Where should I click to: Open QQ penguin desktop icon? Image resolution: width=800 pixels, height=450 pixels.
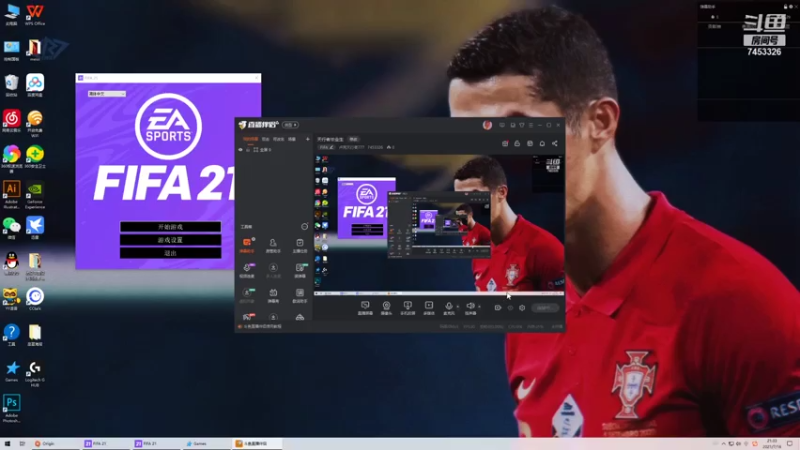click(11, 263)
